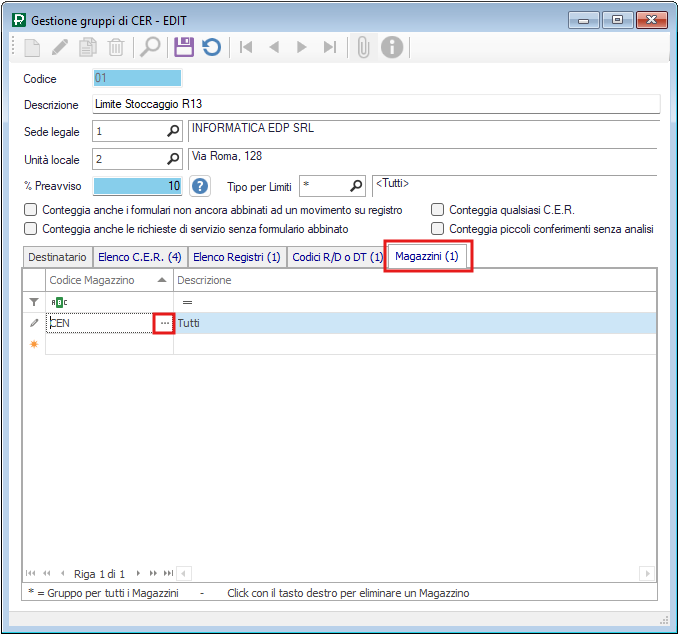The width and height of the screenshot is (679, 636).
Task: Check Conteggia anche i formulari non abbinati
Action: [31, 211]
